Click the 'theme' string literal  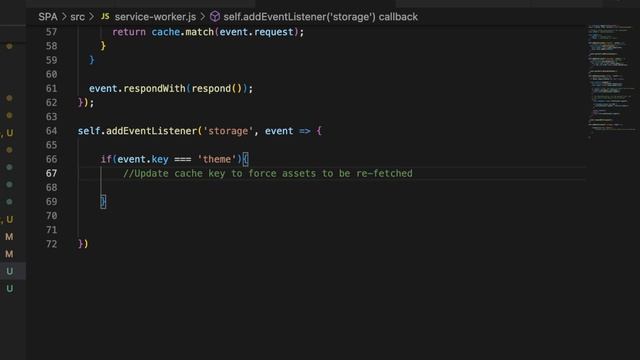217,159
